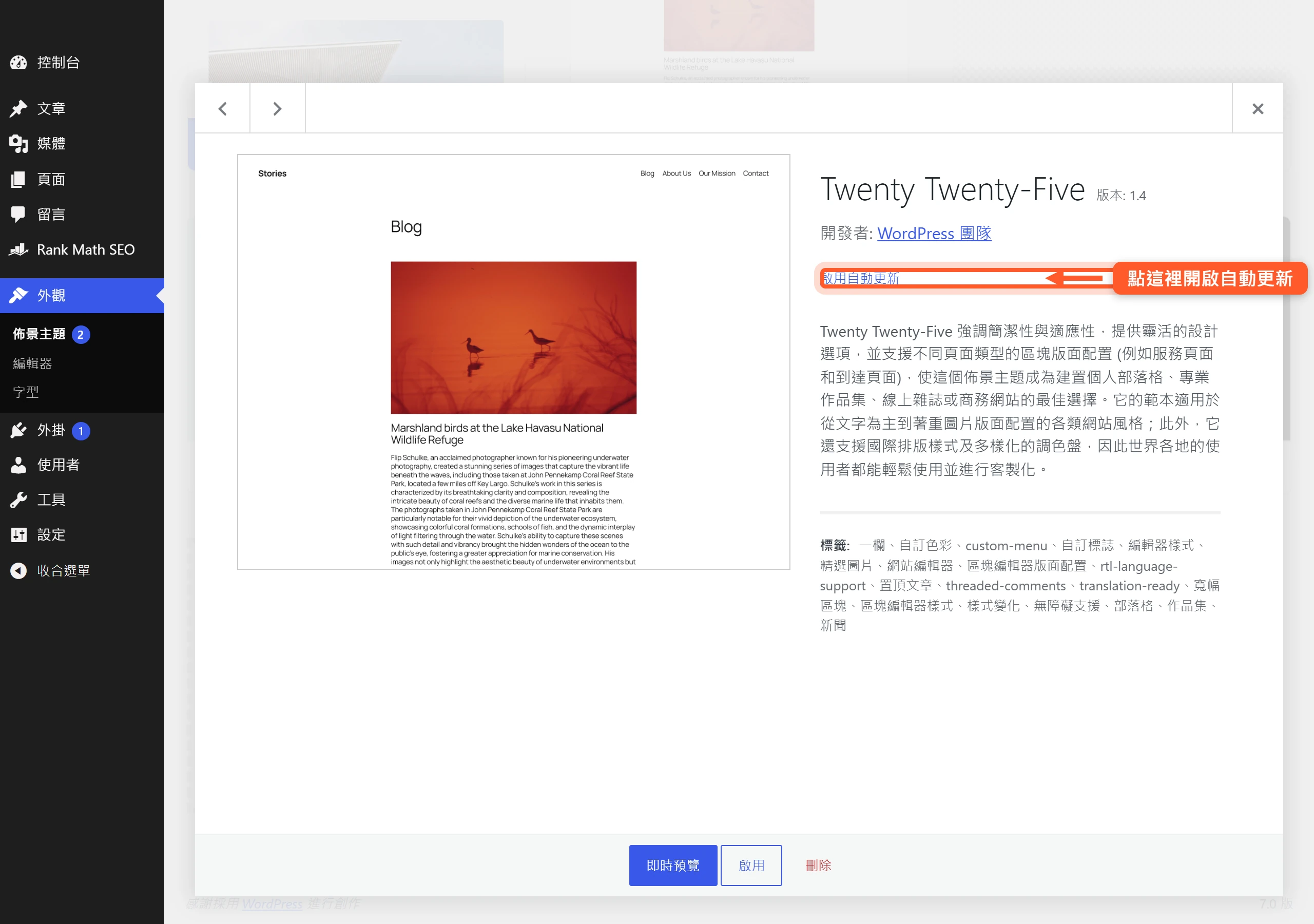Open the 控制台 dashboard icon
Viewport: 1314px width, 924px height.
point(18,63)
